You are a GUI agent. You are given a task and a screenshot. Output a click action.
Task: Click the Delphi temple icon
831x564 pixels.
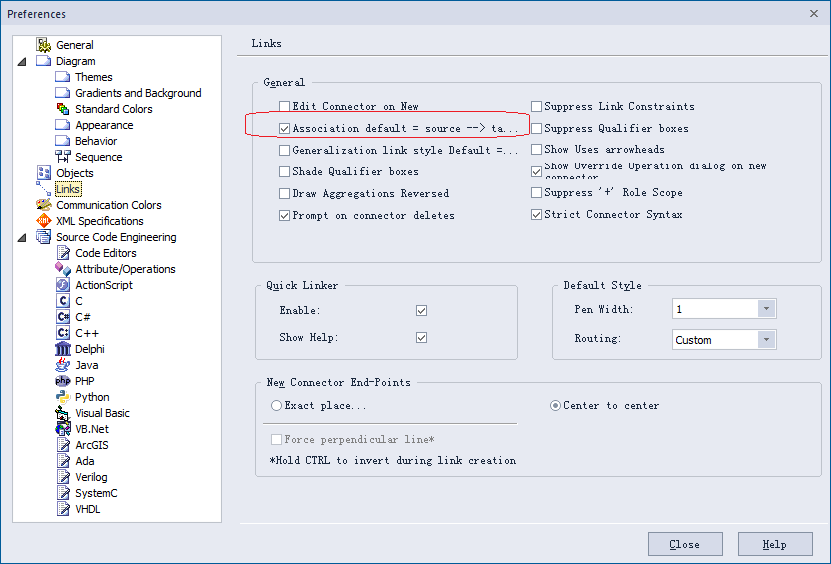[x=63, y=349]
